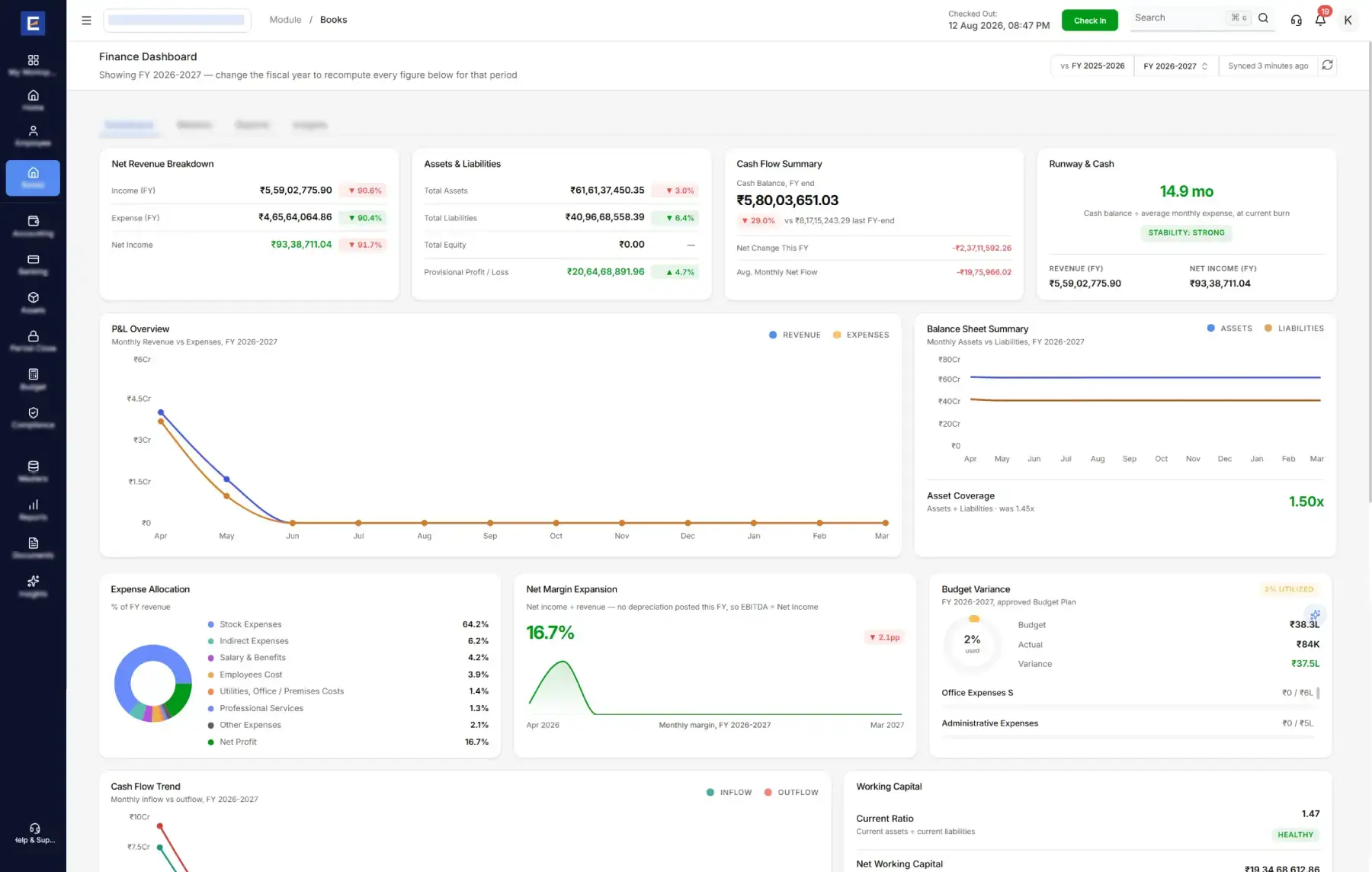Toggle the hamburger menu icon
This screenshot has width=1372, height=872.
pyautogui.click(x=86, y=20)
